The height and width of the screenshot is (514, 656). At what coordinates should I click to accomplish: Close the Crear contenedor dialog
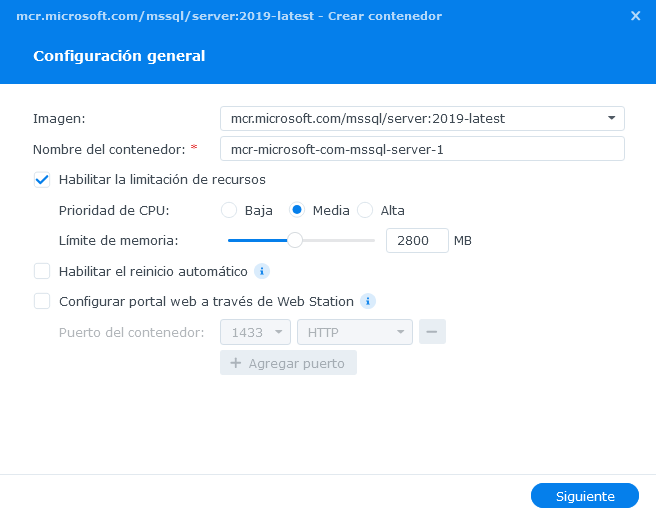pyautogui.click(x=635, y=16)
